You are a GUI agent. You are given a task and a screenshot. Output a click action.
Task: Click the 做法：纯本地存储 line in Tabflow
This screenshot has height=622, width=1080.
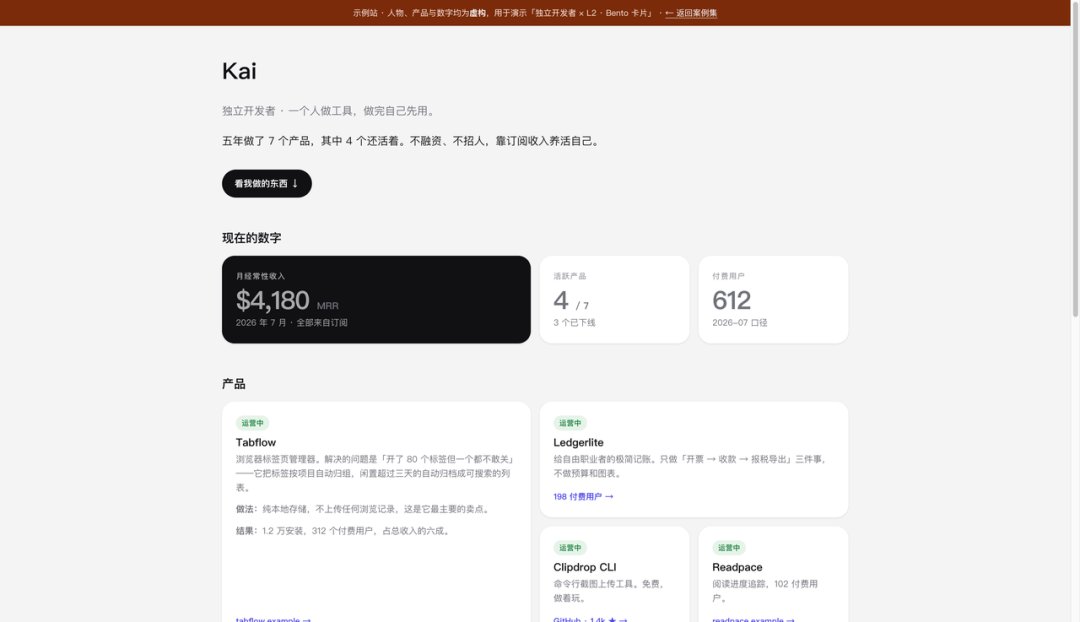pyautogui.click(x=364, y=509)
